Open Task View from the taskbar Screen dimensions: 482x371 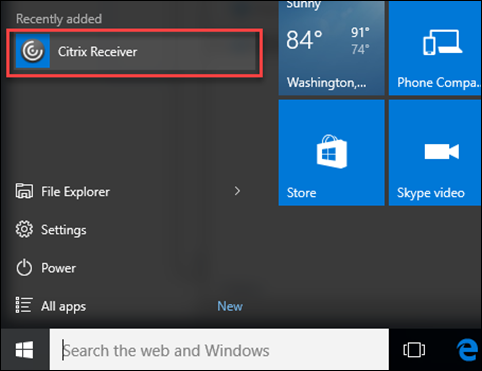pos(414,350)
